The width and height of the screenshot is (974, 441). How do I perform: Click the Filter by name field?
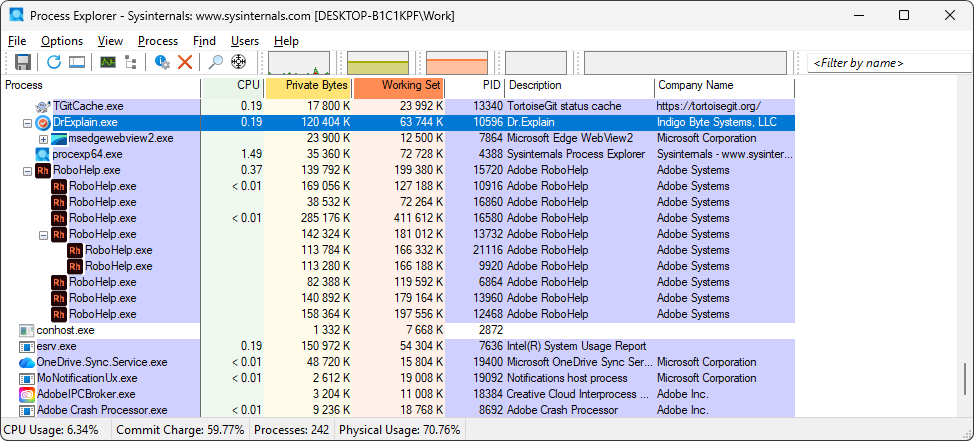[x=890, y=63]
